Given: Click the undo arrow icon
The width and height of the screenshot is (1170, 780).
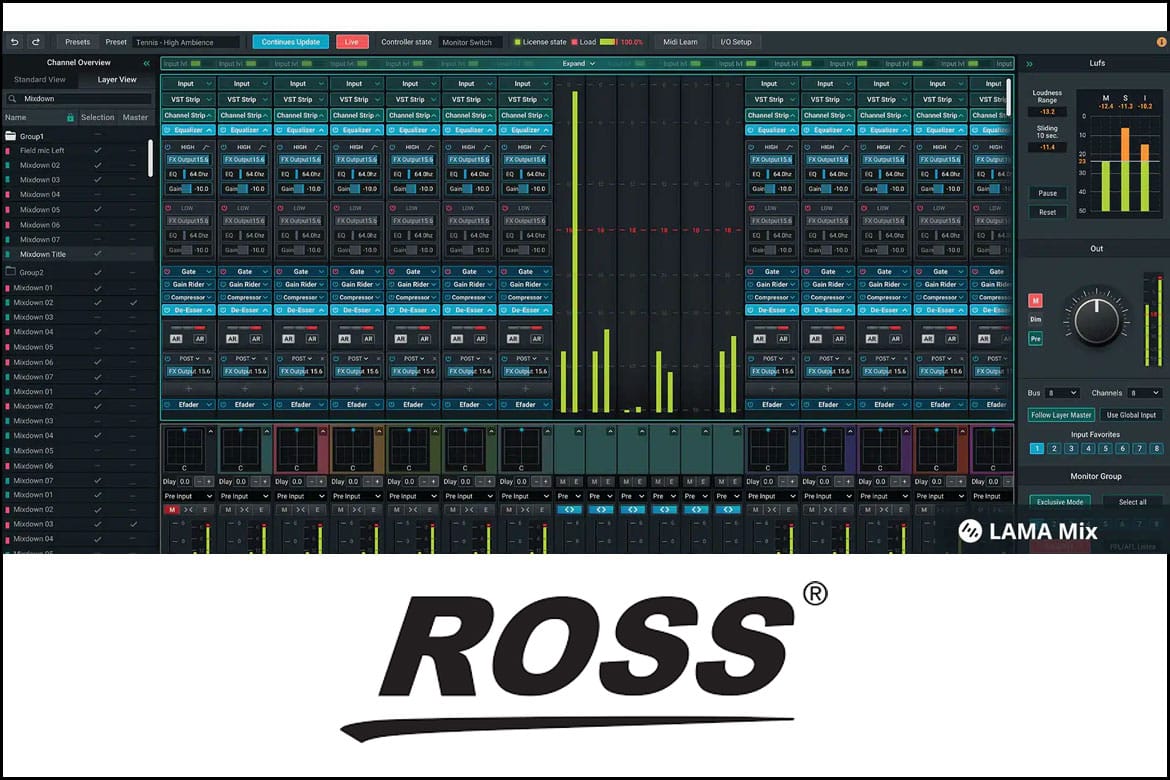Looking at the screenshot, I should coord(14,42).
